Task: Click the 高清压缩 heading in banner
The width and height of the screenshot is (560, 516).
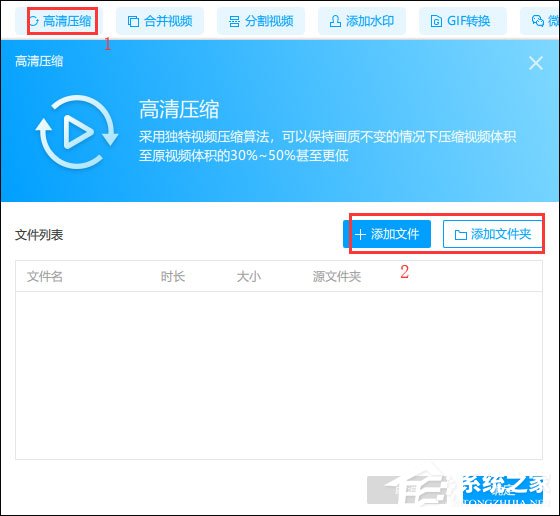Action: [x=179, y=109]
